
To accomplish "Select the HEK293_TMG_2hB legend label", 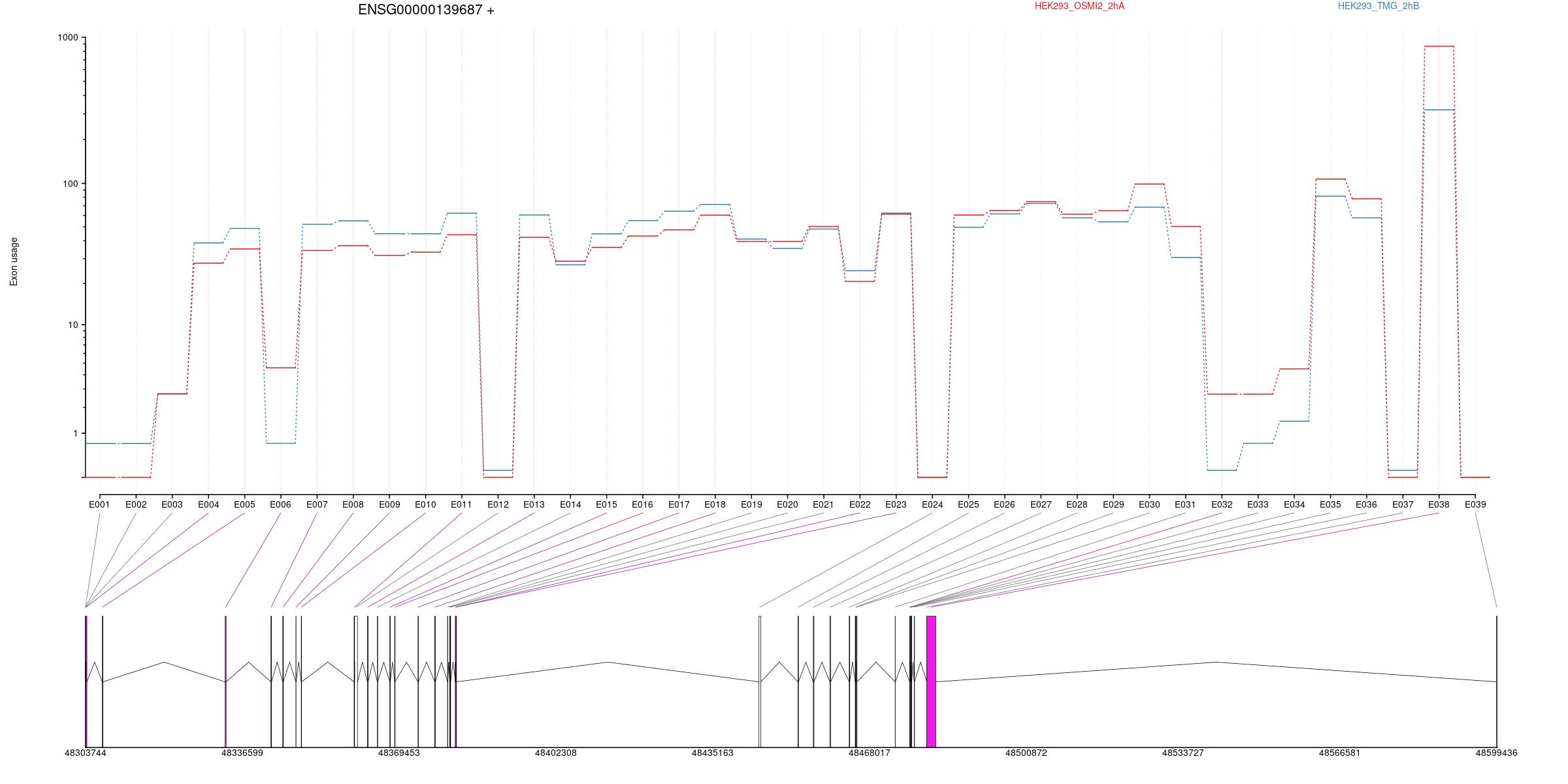I will tap(1379, 6).
